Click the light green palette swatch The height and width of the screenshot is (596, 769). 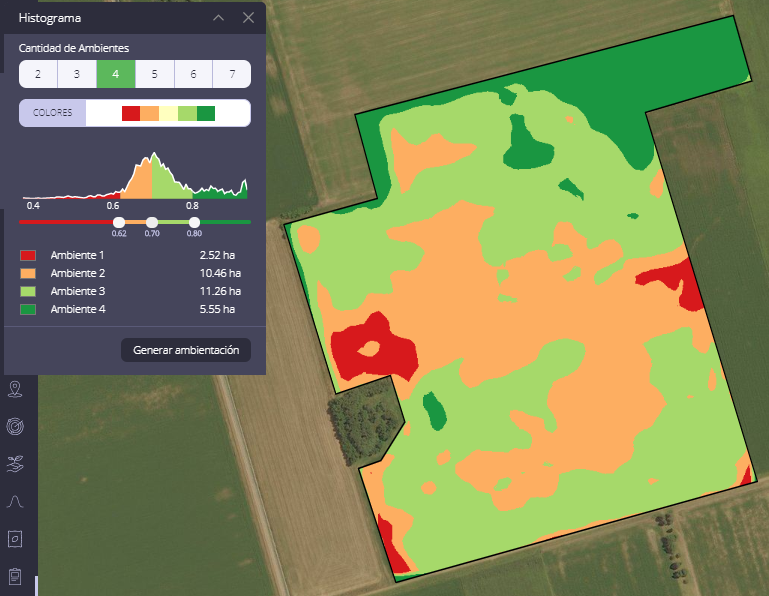click(x=187, y=113)
